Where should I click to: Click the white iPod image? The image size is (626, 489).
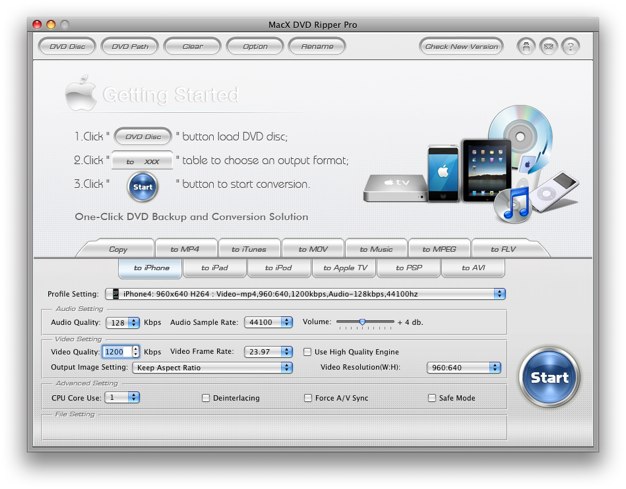coord(555,192)
